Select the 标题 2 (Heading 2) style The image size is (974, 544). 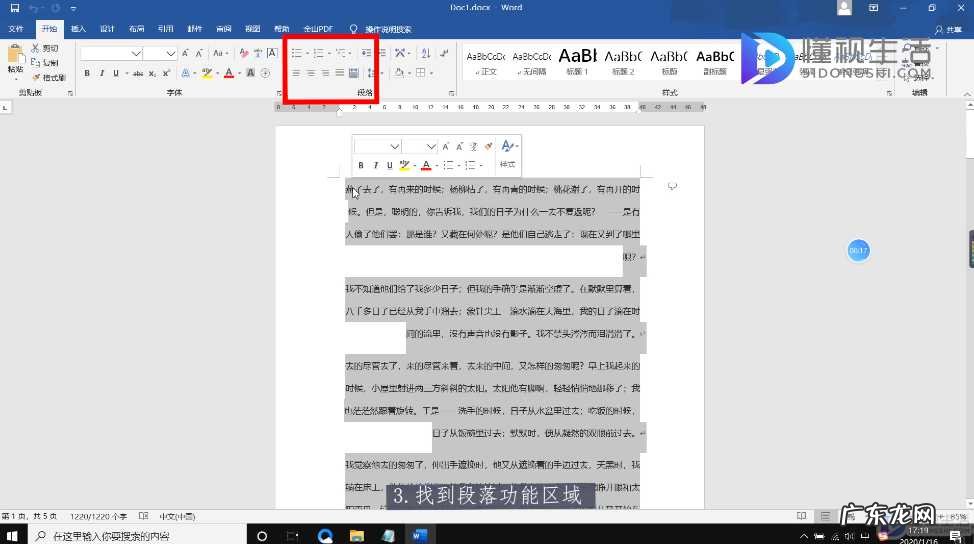[623, 63]
